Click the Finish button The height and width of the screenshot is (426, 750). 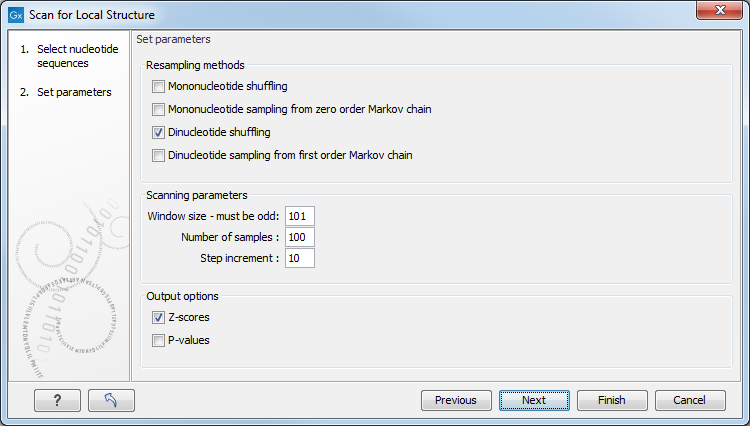tap(612, 400)
